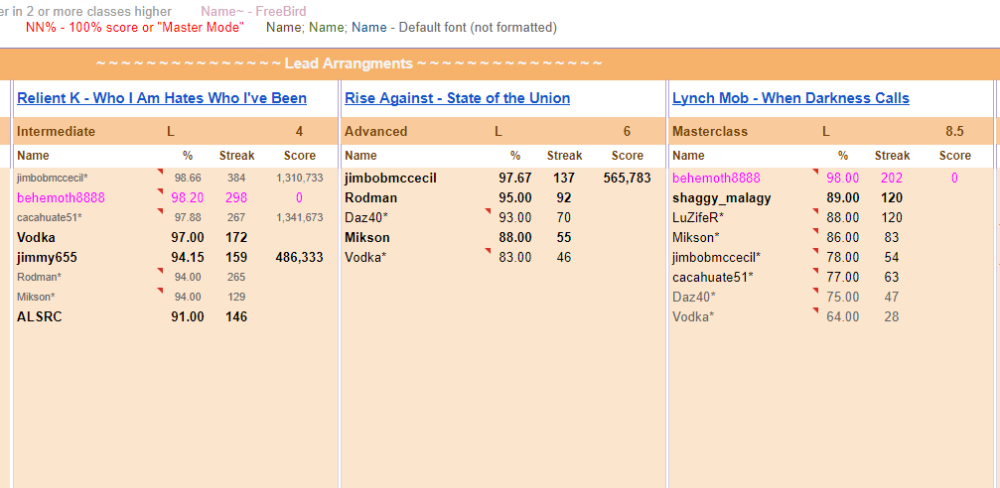Select behemoth8888 in Lynch Mob table
Image resolution: width=1000 pixels, height=488 pixels.
point(716,178)
